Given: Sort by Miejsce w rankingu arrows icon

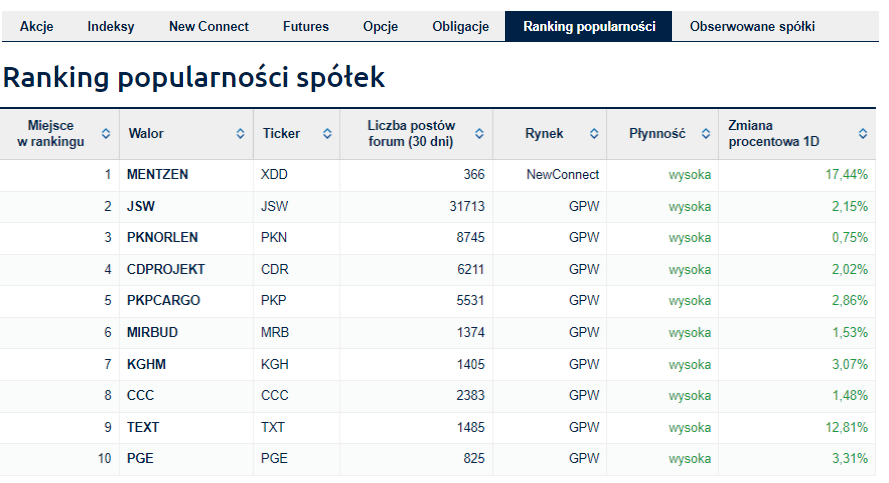Looking at the screenshot, I should (105, 134).
